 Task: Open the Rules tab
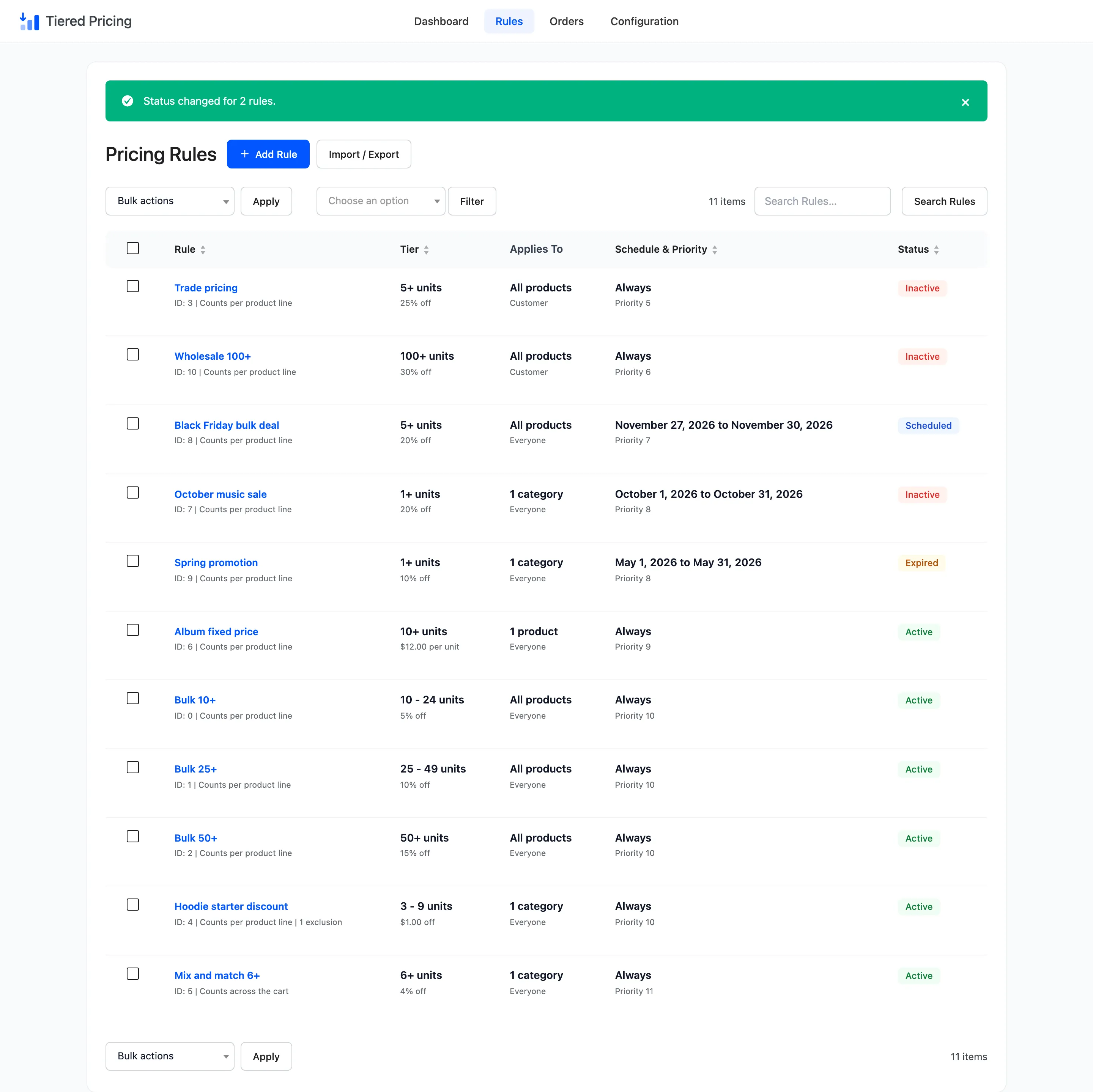pos(509,22)
